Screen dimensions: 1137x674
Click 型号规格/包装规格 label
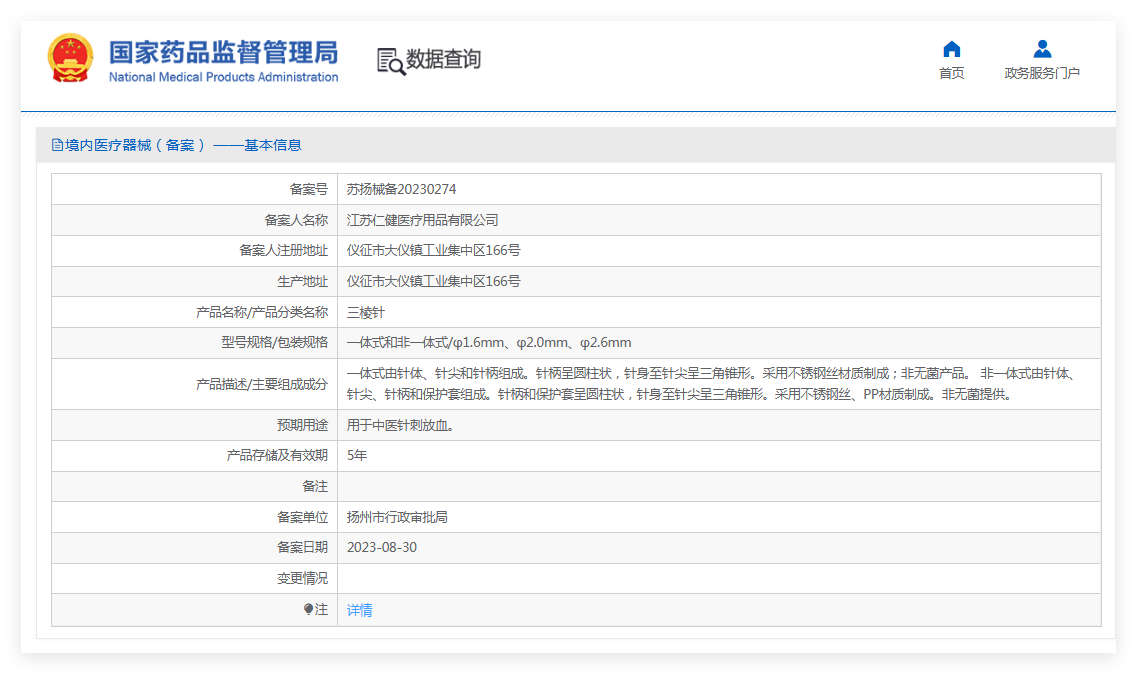pos(275,342)
